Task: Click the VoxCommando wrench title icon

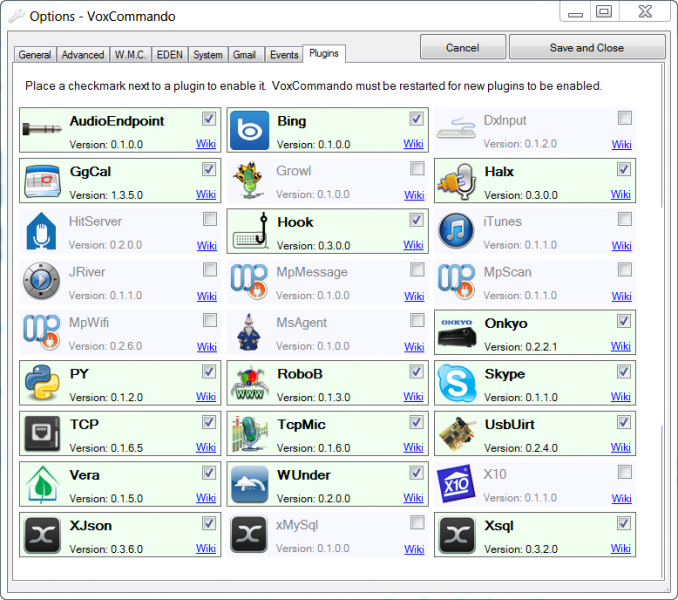Action: (x=16, y=16)
